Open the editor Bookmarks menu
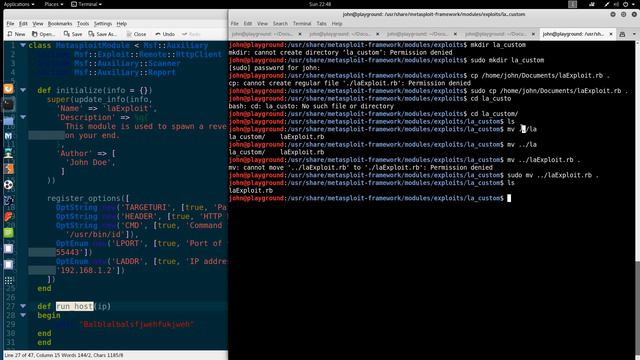This screenshot has width=640, height=360. point(60,24)
